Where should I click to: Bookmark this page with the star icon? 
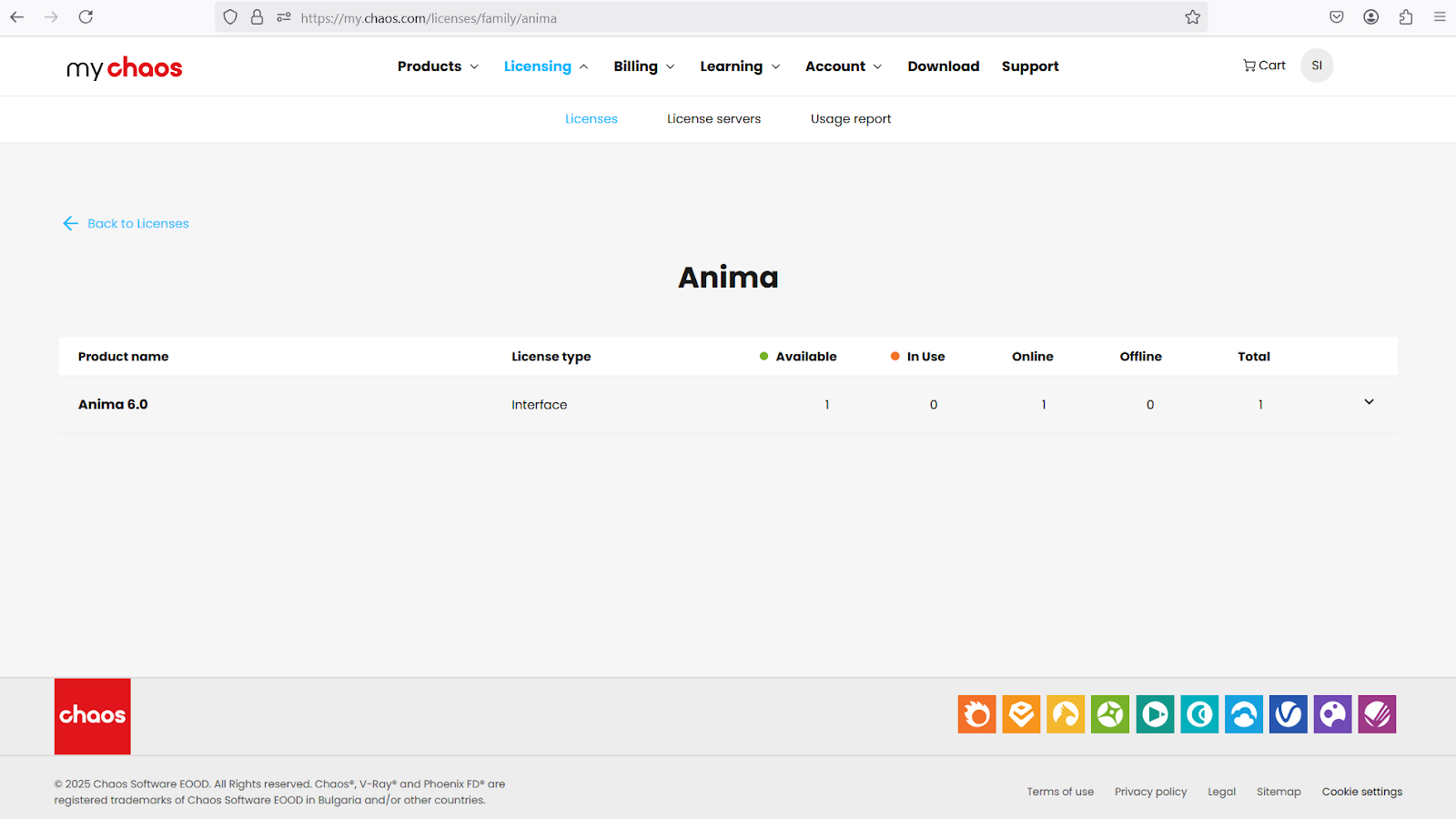(1192, 17)
